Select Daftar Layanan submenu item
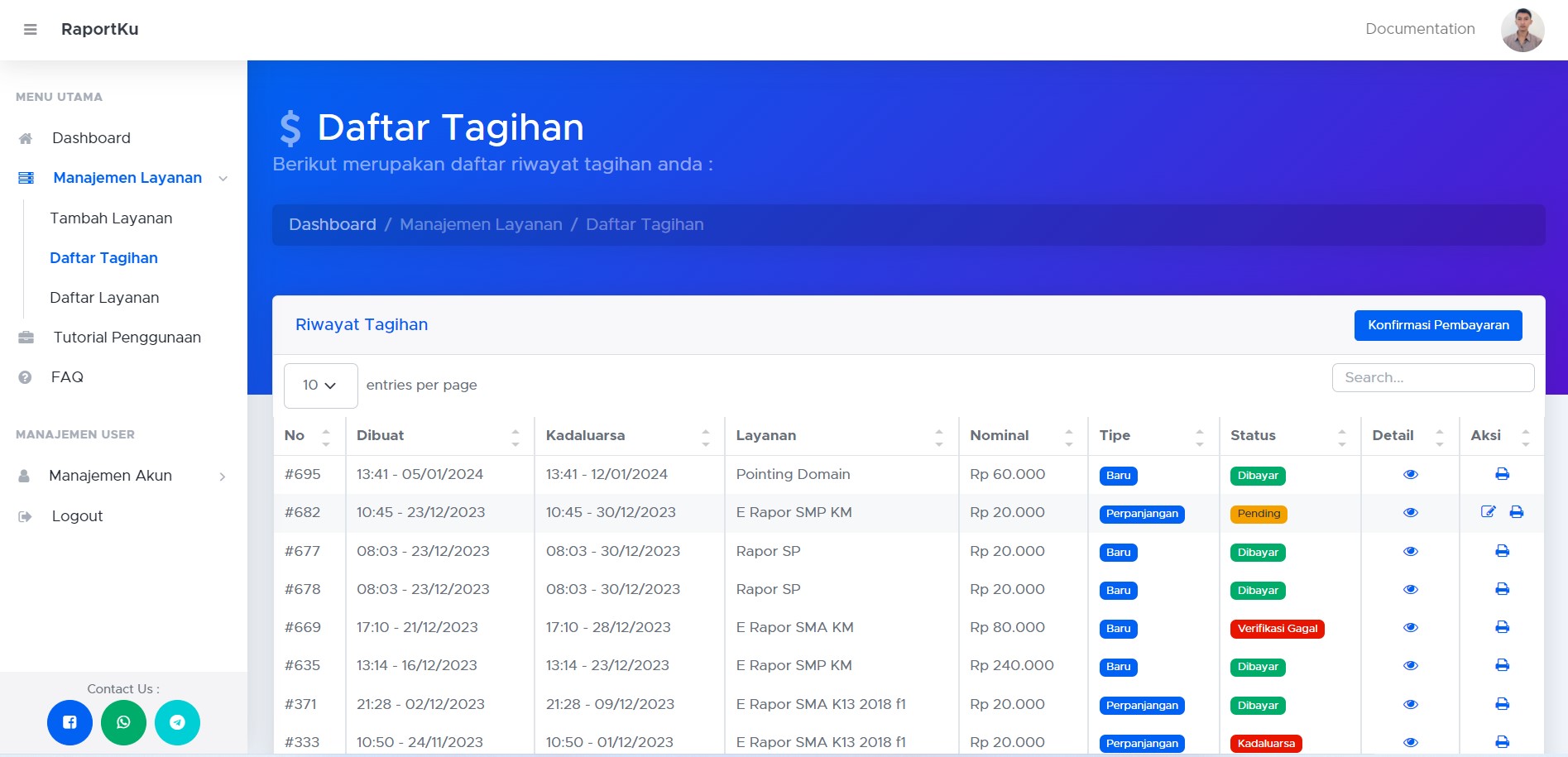The image size is (1568, 757). click(x=104, y=298)
